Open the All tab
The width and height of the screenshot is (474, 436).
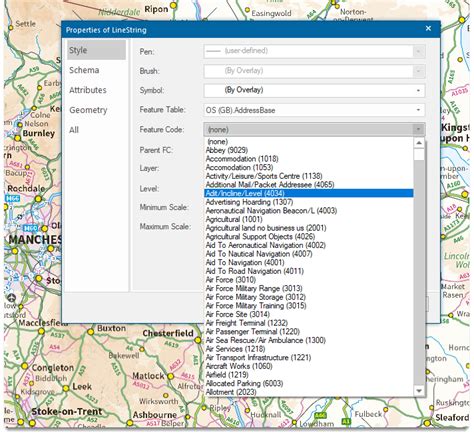point(74,130)
